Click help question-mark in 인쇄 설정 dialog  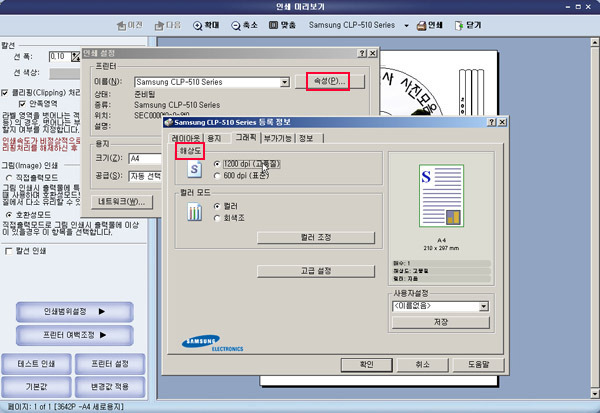(362, 53)
